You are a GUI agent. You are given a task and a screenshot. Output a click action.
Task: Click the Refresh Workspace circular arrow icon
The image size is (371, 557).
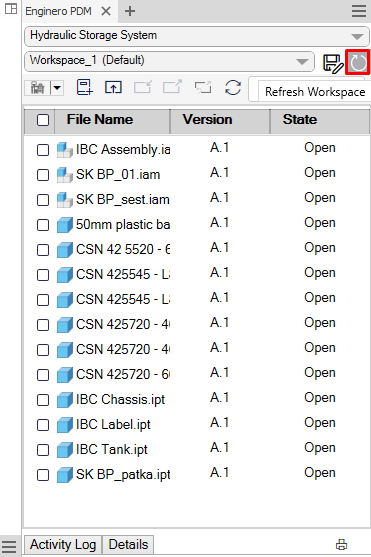click(x=358, y=63)
